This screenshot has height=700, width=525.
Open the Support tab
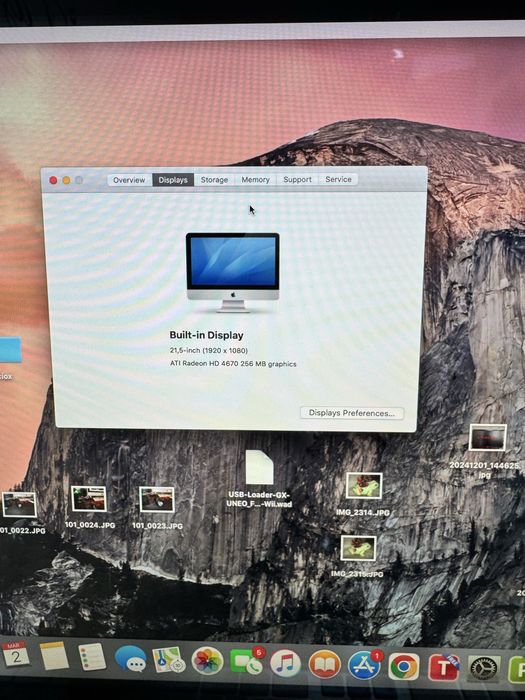point(297,179)
